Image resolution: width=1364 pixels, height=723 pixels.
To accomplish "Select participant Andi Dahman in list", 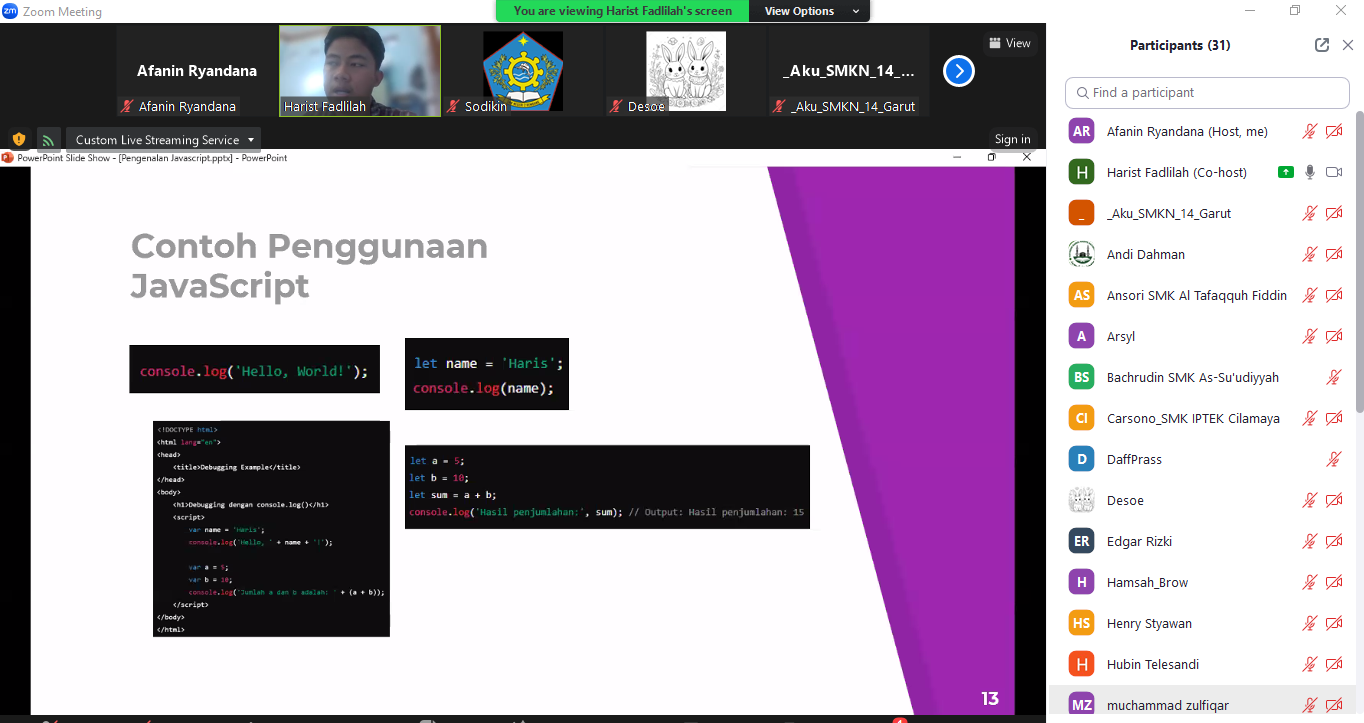I will (1202, 254).
